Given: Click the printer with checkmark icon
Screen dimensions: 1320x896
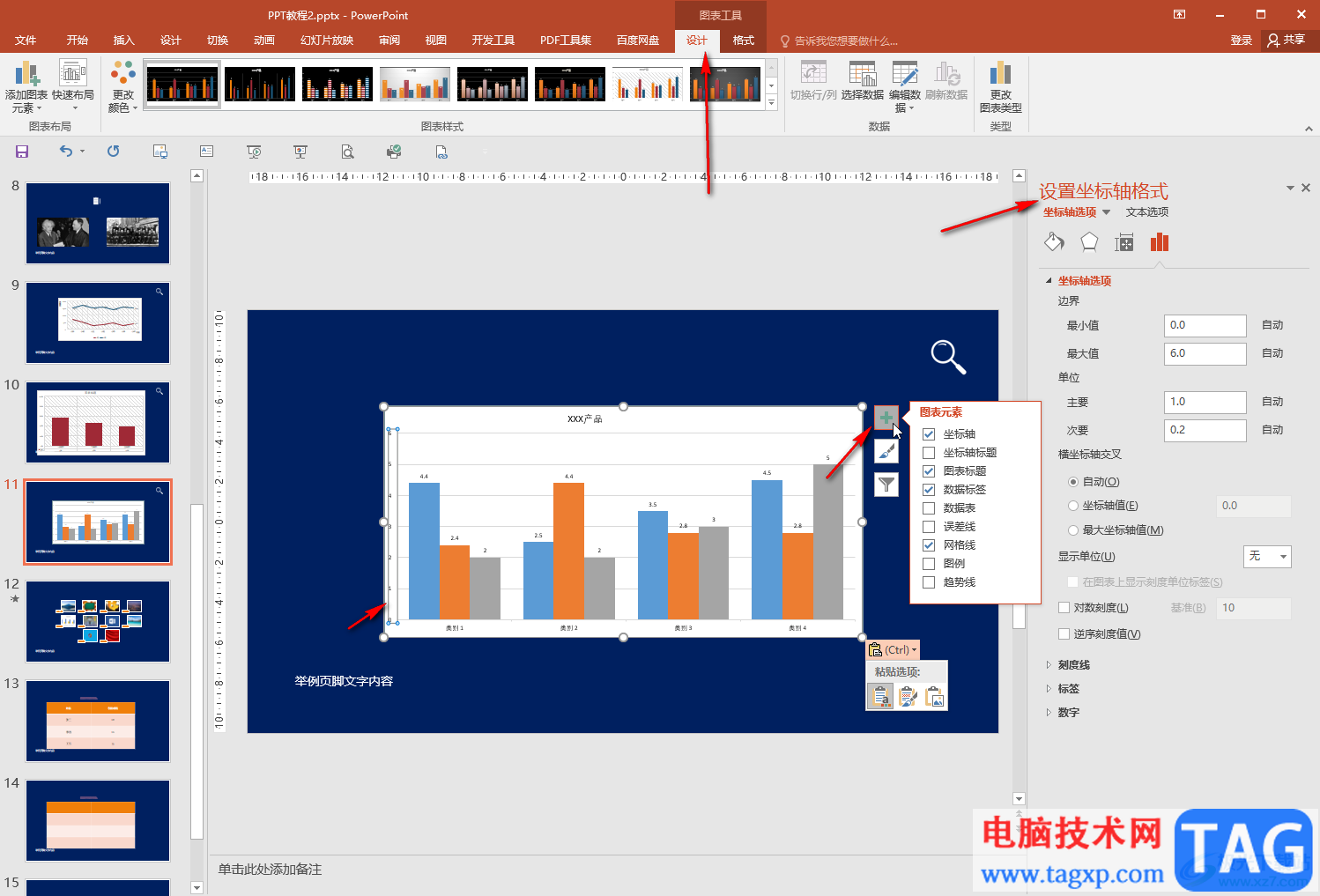Looking at the screenshot, I should 394,152.
